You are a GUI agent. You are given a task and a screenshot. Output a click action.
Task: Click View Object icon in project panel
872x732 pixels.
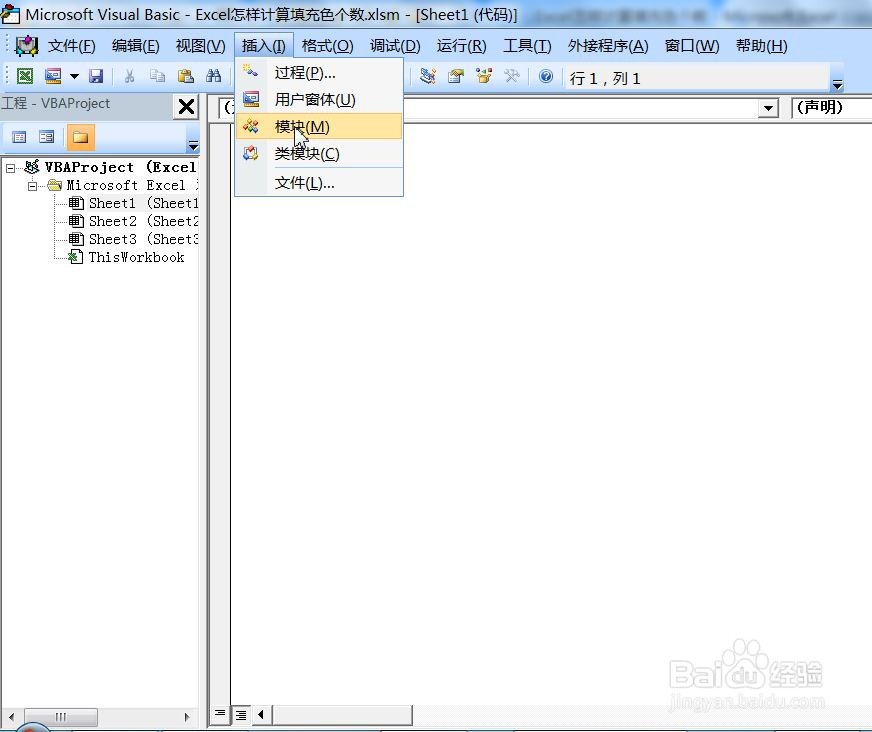tap(47, 137)
